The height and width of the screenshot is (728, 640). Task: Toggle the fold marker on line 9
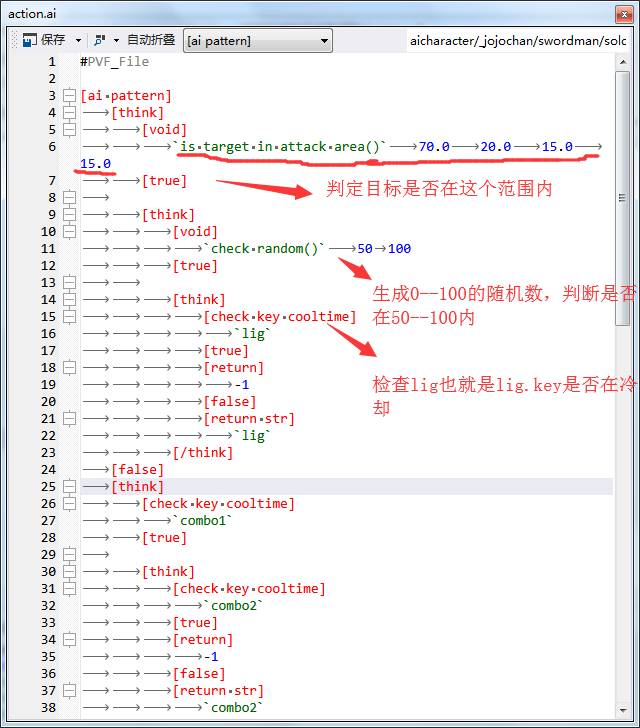(69, 215)
